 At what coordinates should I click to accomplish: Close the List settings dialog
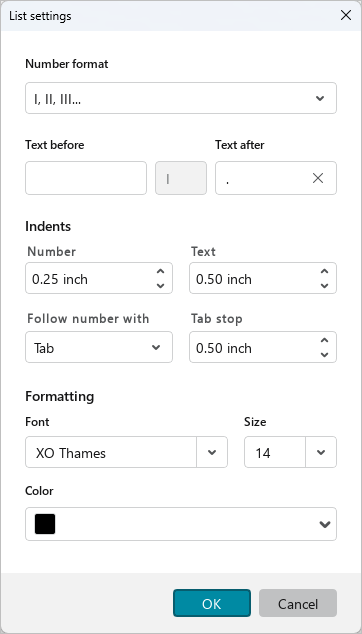pyautogui.click(x=346, y=16)
